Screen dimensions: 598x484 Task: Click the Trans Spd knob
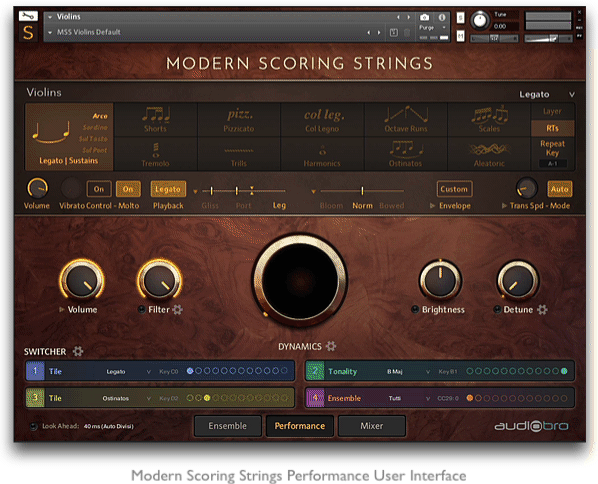(527, 188)
